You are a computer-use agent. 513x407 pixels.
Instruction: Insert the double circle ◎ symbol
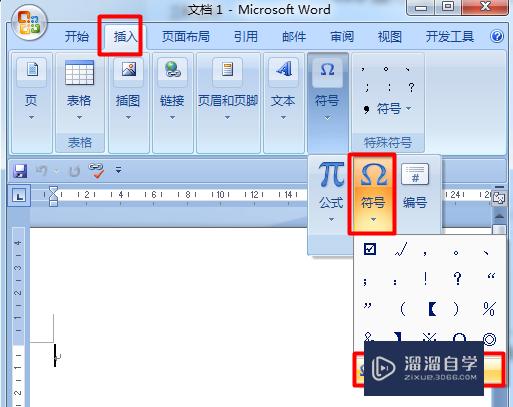tap(489, 339)
